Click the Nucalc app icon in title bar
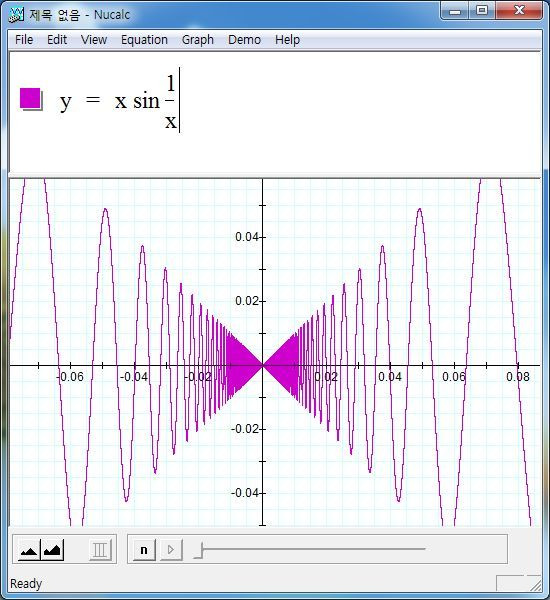The image size is (550, 600). [16, 15]
